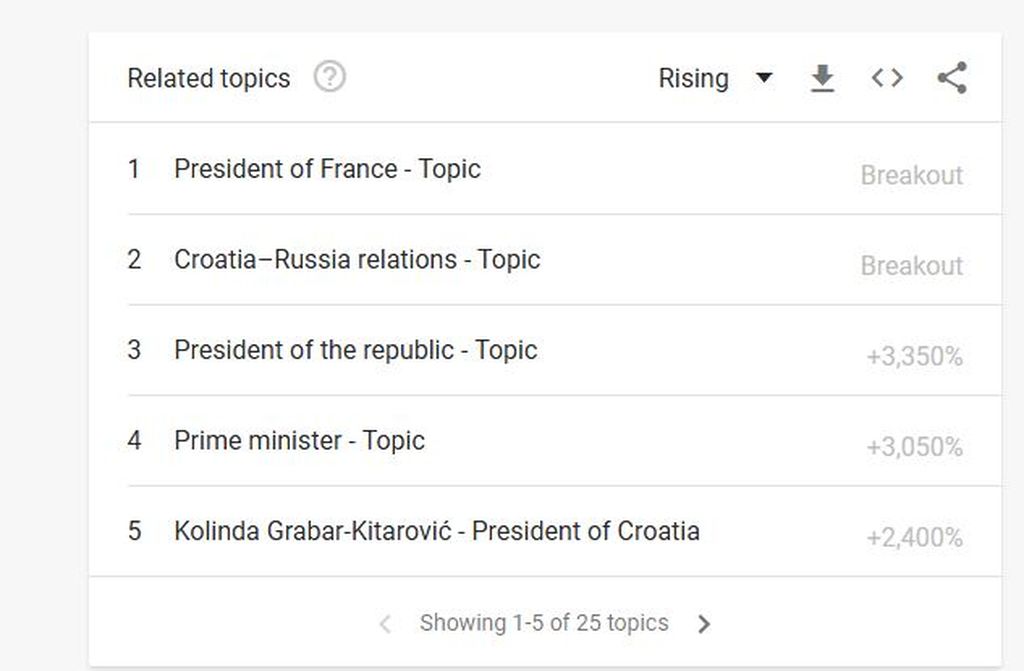Click the share icon on the Related topics card
Screen dimensions: 1024x671
click(x=950, y=77)
